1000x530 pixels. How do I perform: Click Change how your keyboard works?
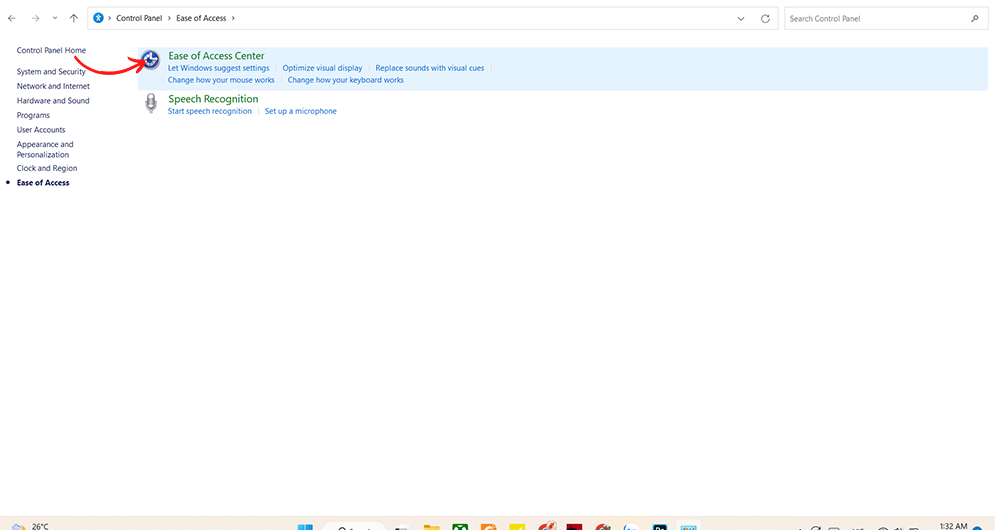tap(345, 80)
